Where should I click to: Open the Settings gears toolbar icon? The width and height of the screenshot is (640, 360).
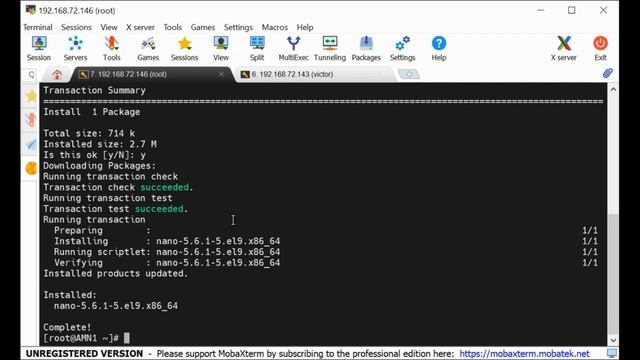[402, 48]
